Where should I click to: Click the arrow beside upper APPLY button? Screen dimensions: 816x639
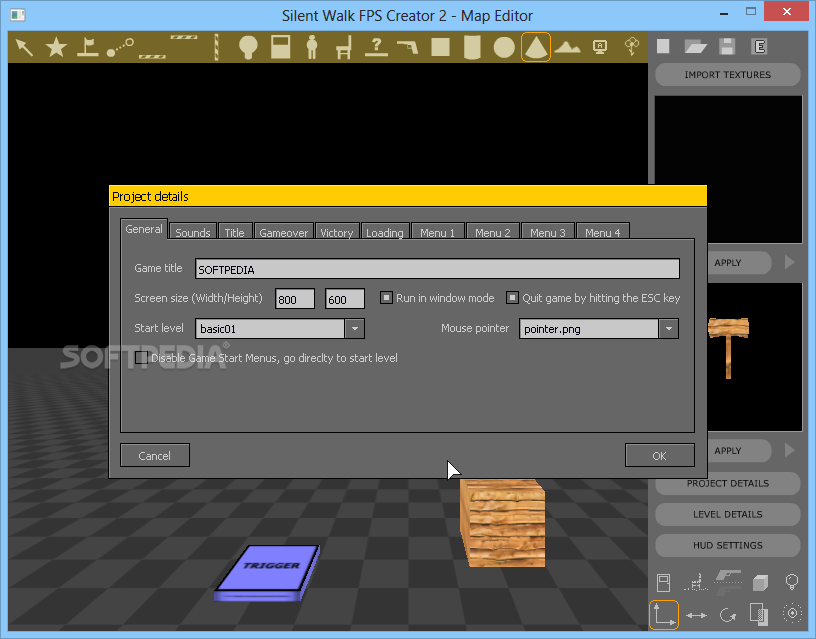789,262
